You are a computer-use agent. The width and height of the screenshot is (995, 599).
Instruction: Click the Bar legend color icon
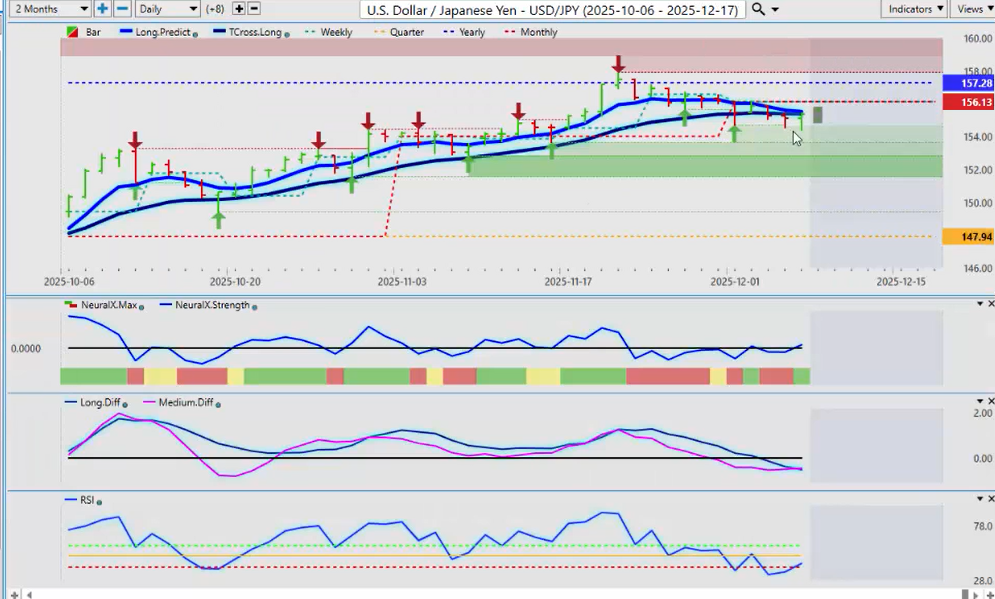coord(72,32)
